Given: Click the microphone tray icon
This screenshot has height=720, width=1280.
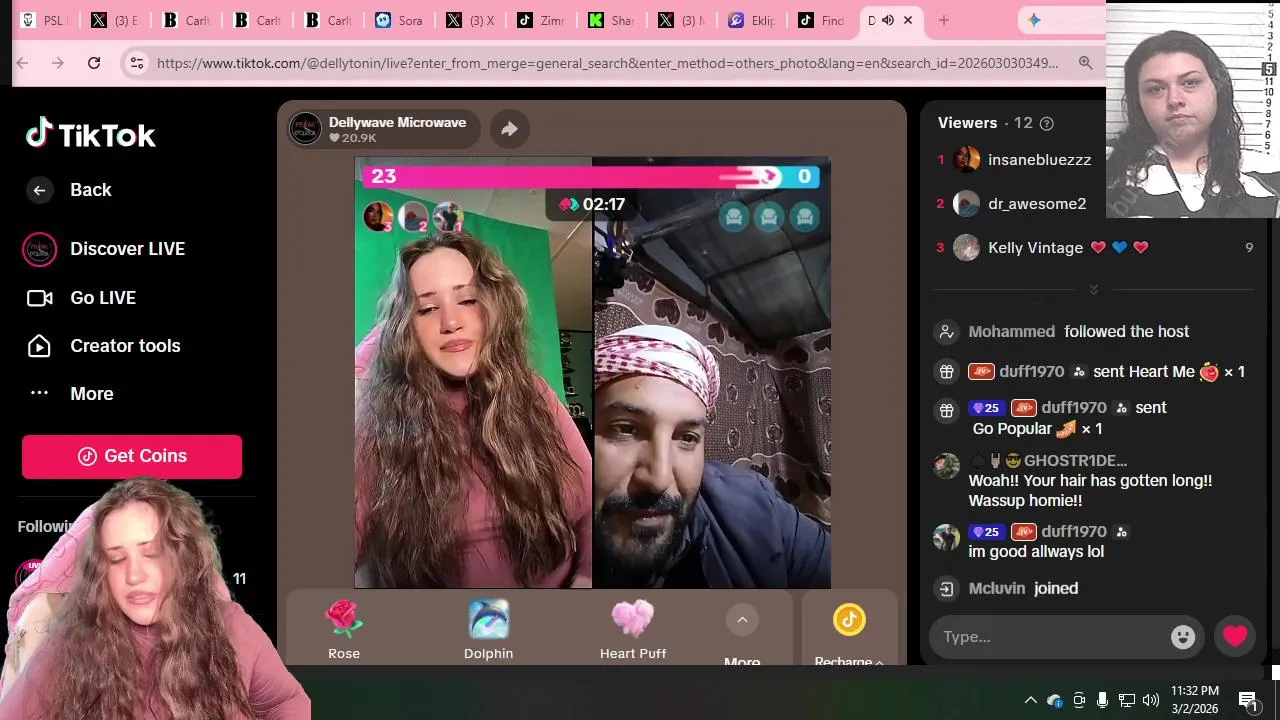Looking at the screenshot, I should (1102, 700).
